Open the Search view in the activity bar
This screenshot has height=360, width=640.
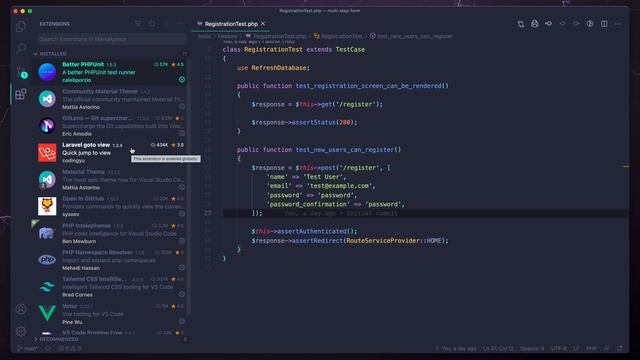coord(21,49)
